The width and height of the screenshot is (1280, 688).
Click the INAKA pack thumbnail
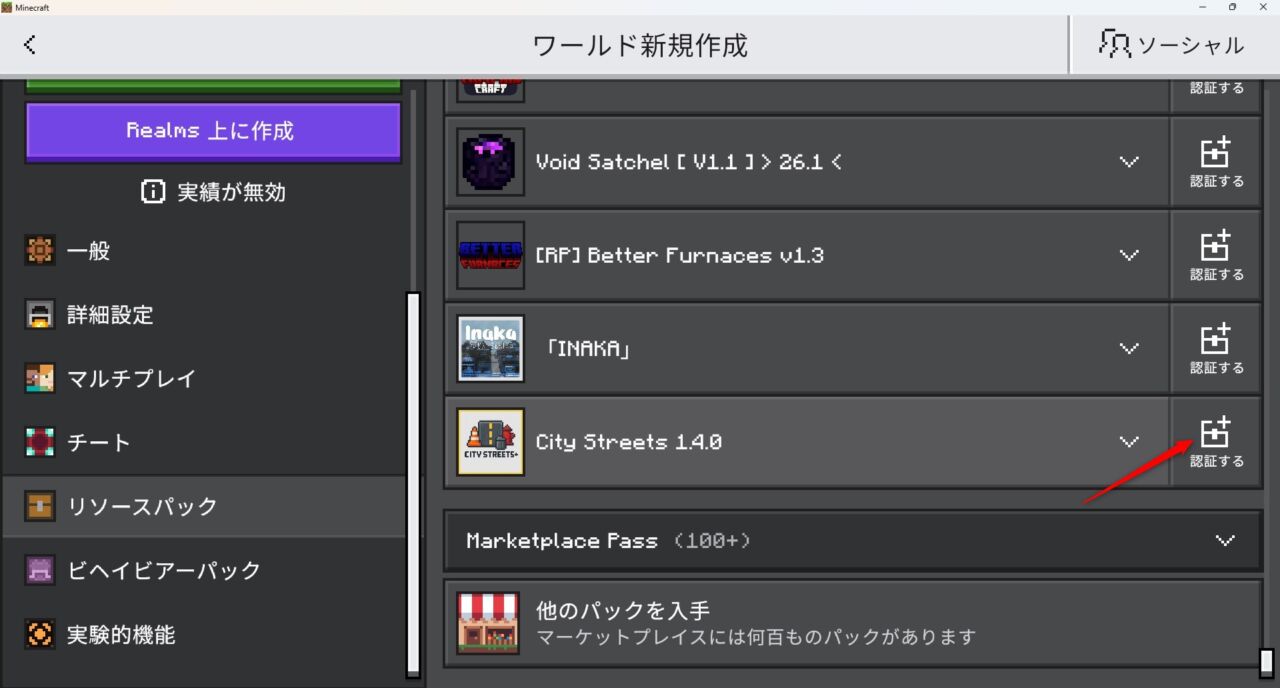[491, 348]
